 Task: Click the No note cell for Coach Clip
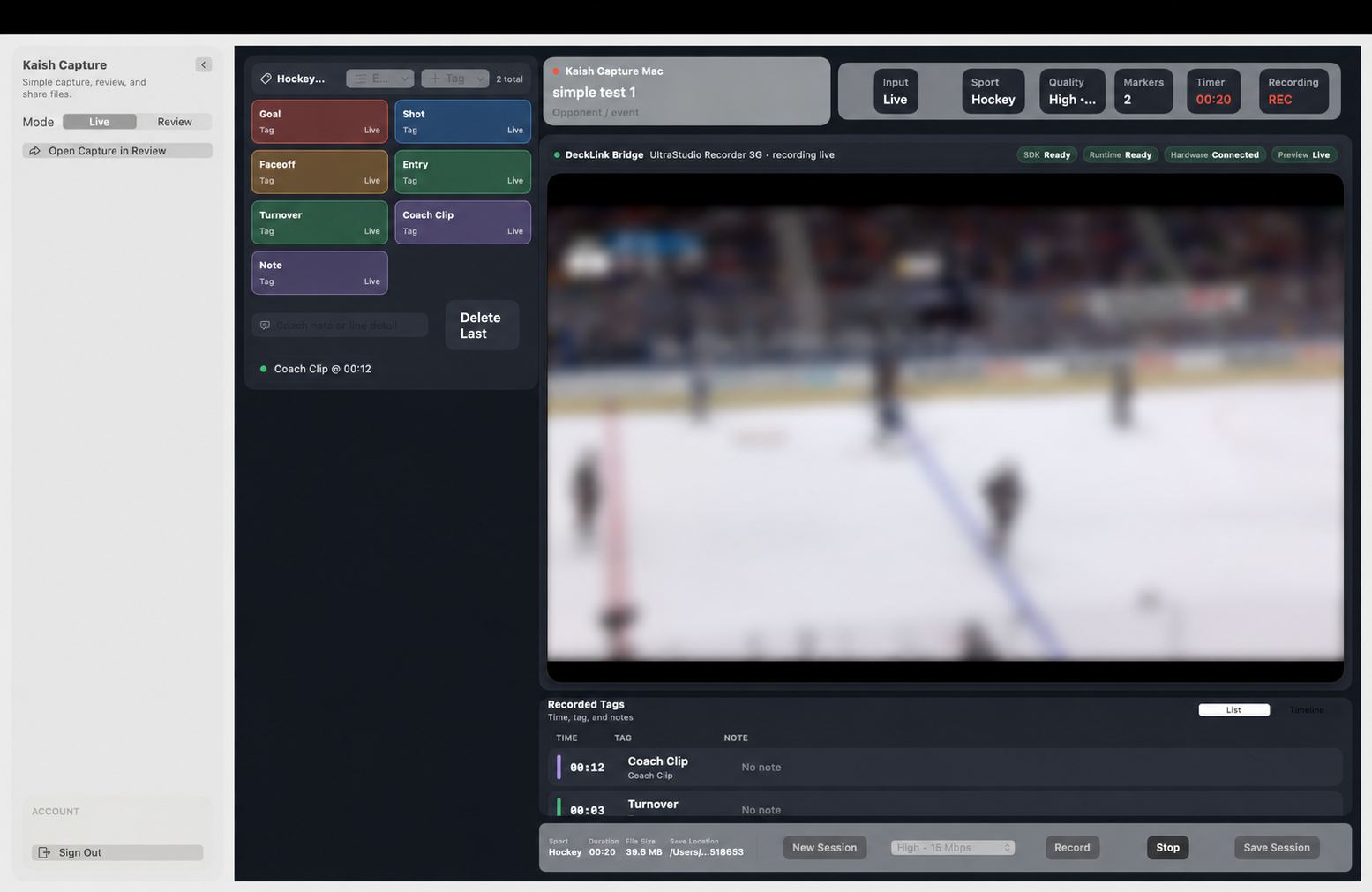761,768
